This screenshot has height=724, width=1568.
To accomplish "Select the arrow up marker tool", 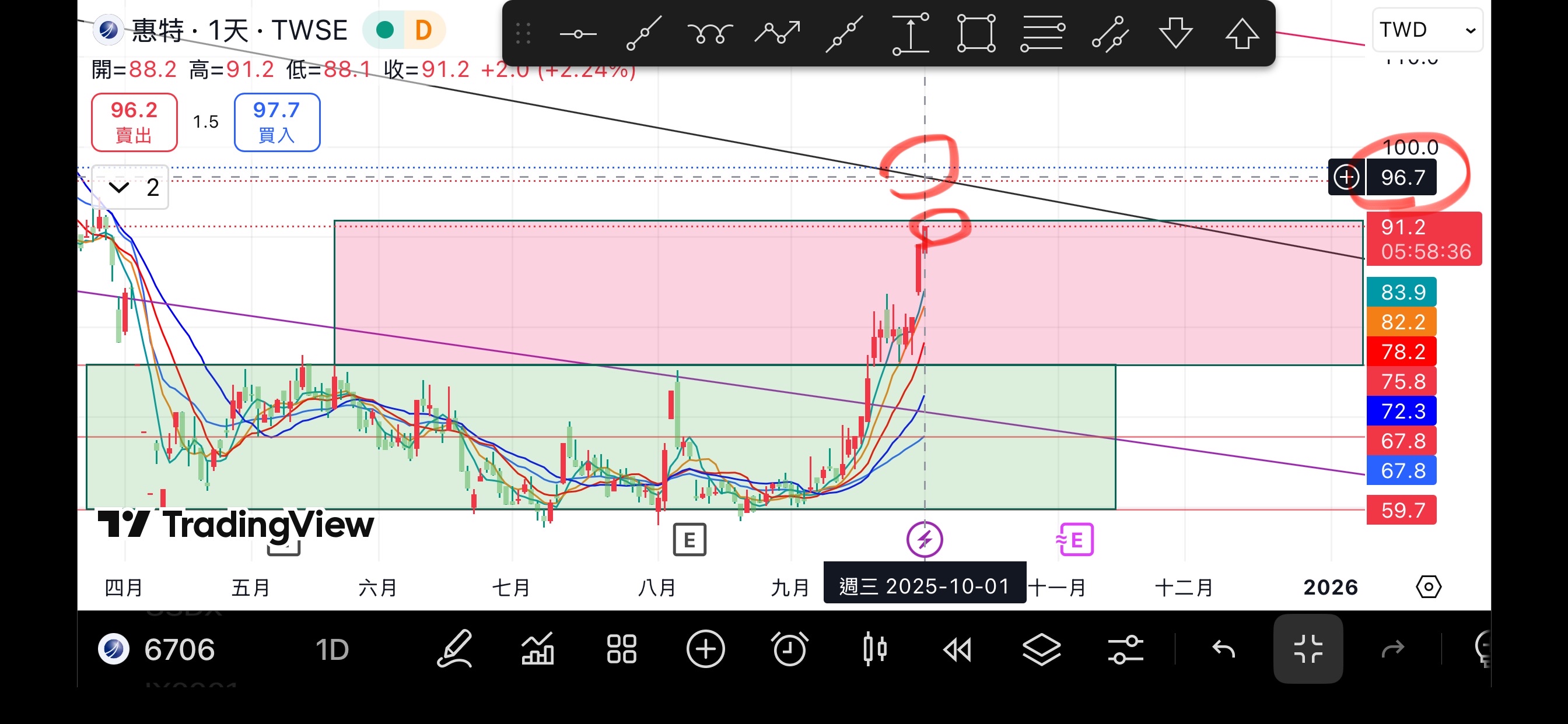I will pos(1242,33).
